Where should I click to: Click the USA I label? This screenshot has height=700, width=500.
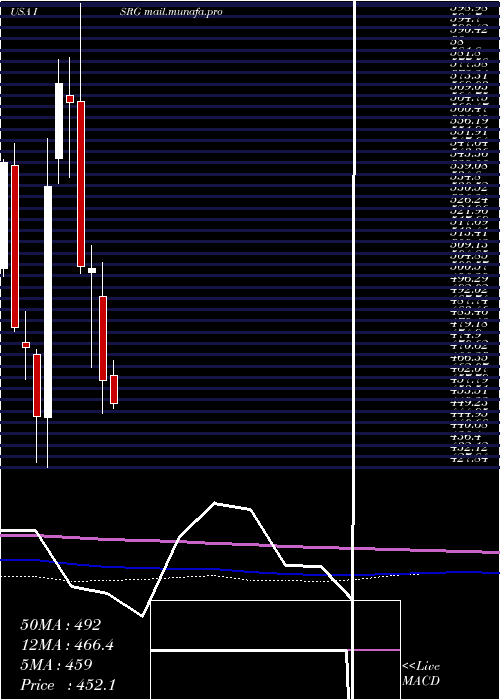[x=23, y=12]
